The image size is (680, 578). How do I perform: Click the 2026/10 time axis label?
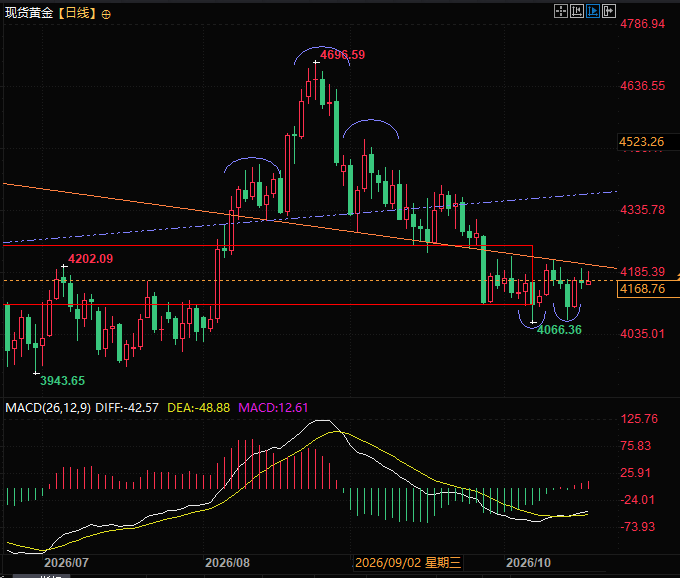point(528,563)
